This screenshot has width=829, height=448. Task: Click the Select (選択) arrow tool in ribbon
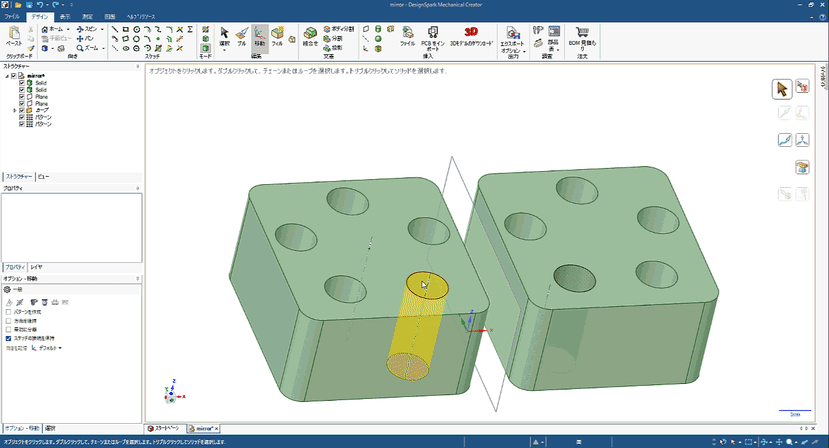tap(224, 37)
